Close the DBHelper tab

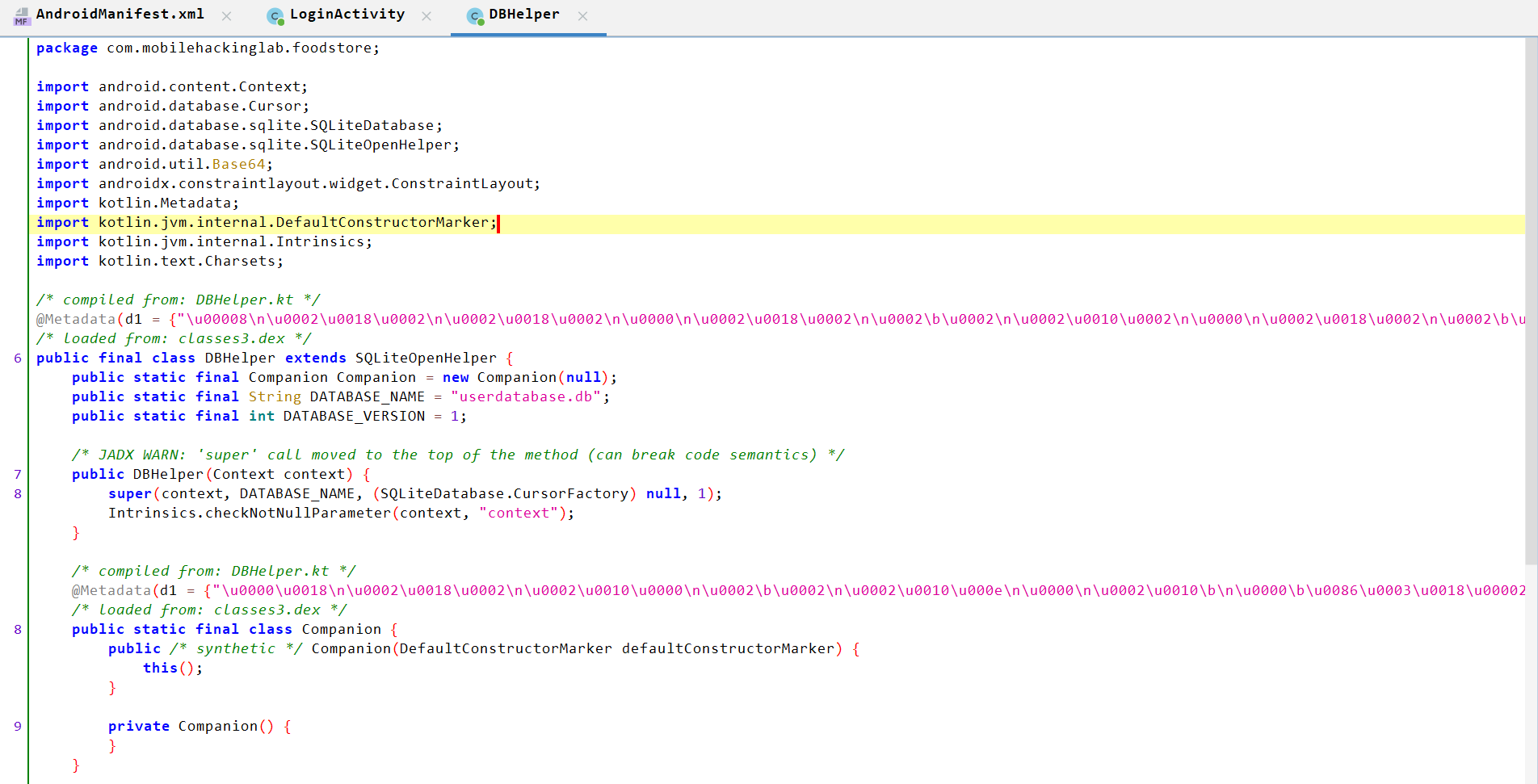coord(583,15)
